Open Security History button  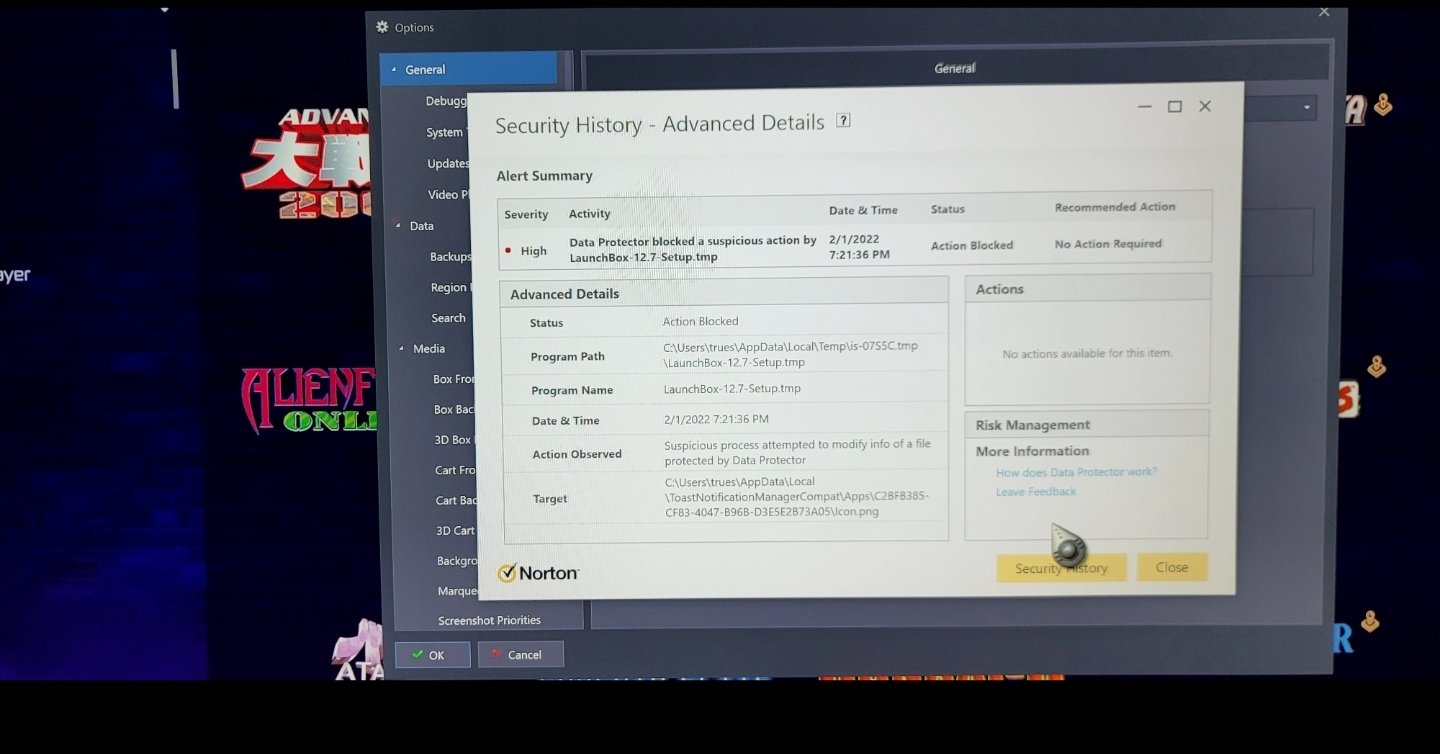pos(1061,568)
